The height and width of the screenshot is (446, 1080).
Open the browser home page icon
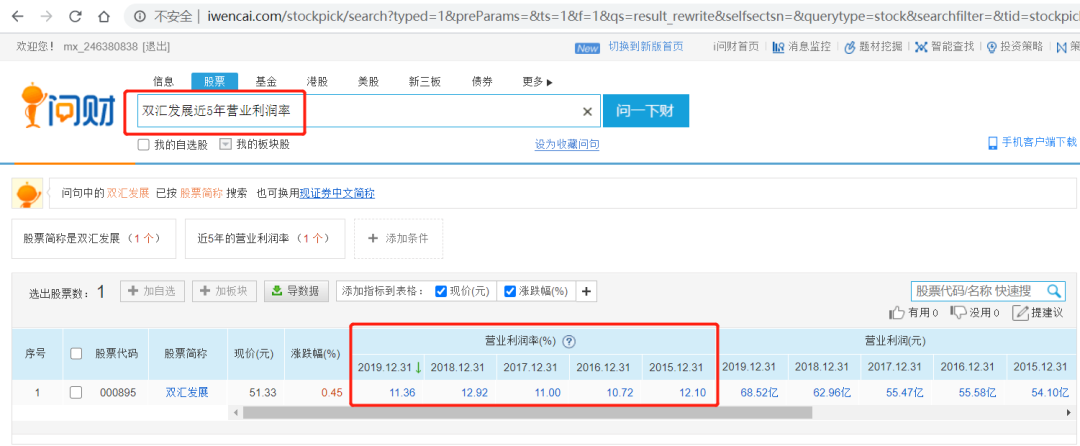pyautogui.click(x=104, y=16)
